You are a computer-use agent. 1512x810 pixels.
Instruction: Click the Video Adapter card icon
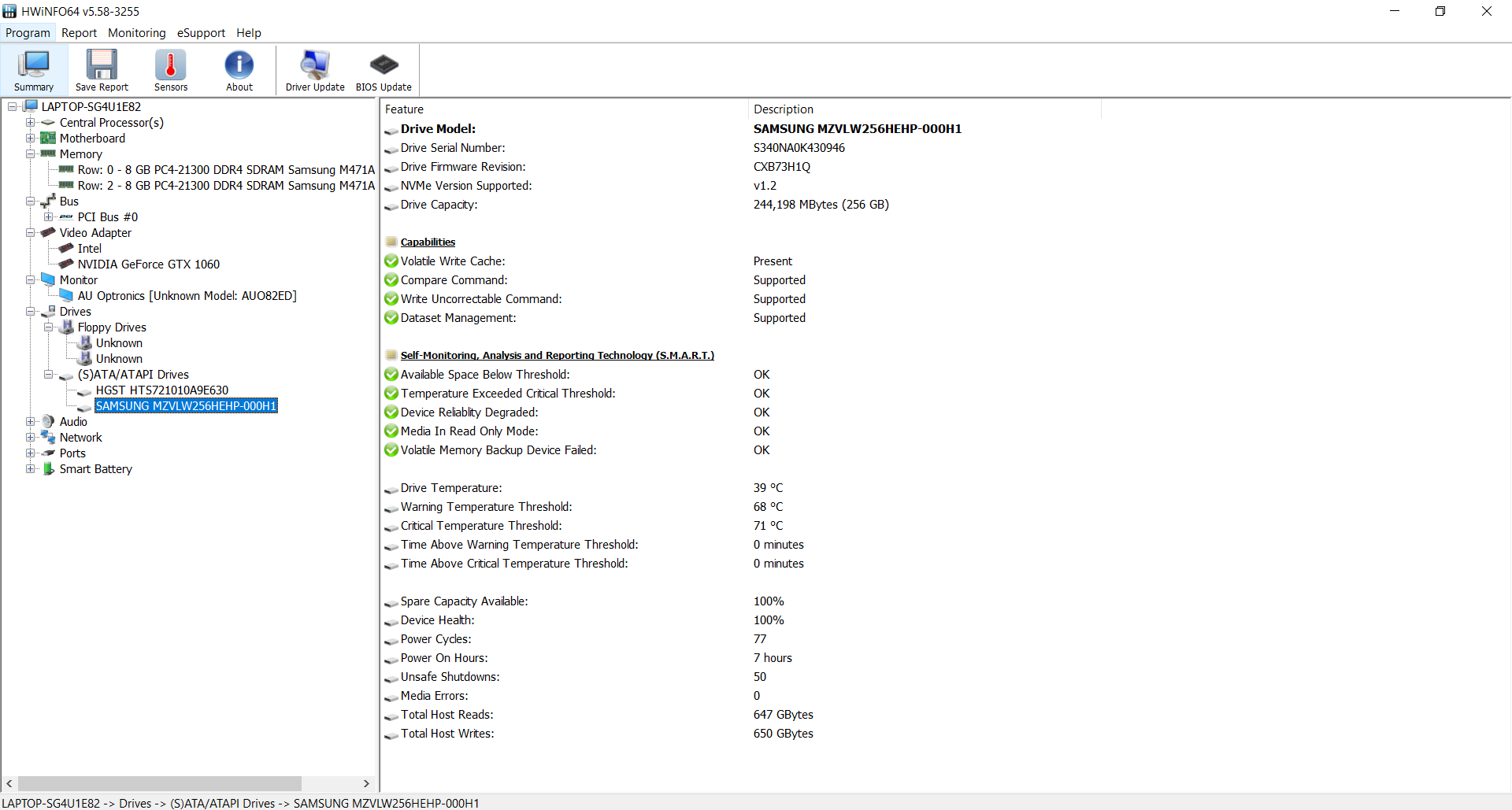[x=48, y=232]
